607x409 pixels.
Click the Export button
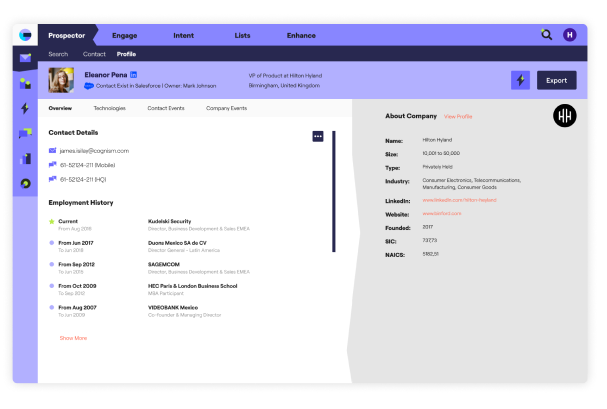(x=556, y=80)
